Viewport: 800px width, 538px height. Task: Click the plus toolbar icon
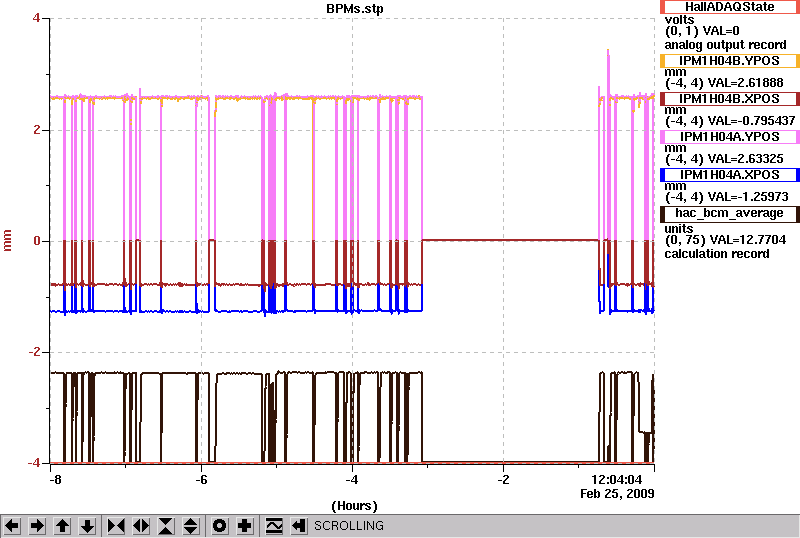coord(245,526)
